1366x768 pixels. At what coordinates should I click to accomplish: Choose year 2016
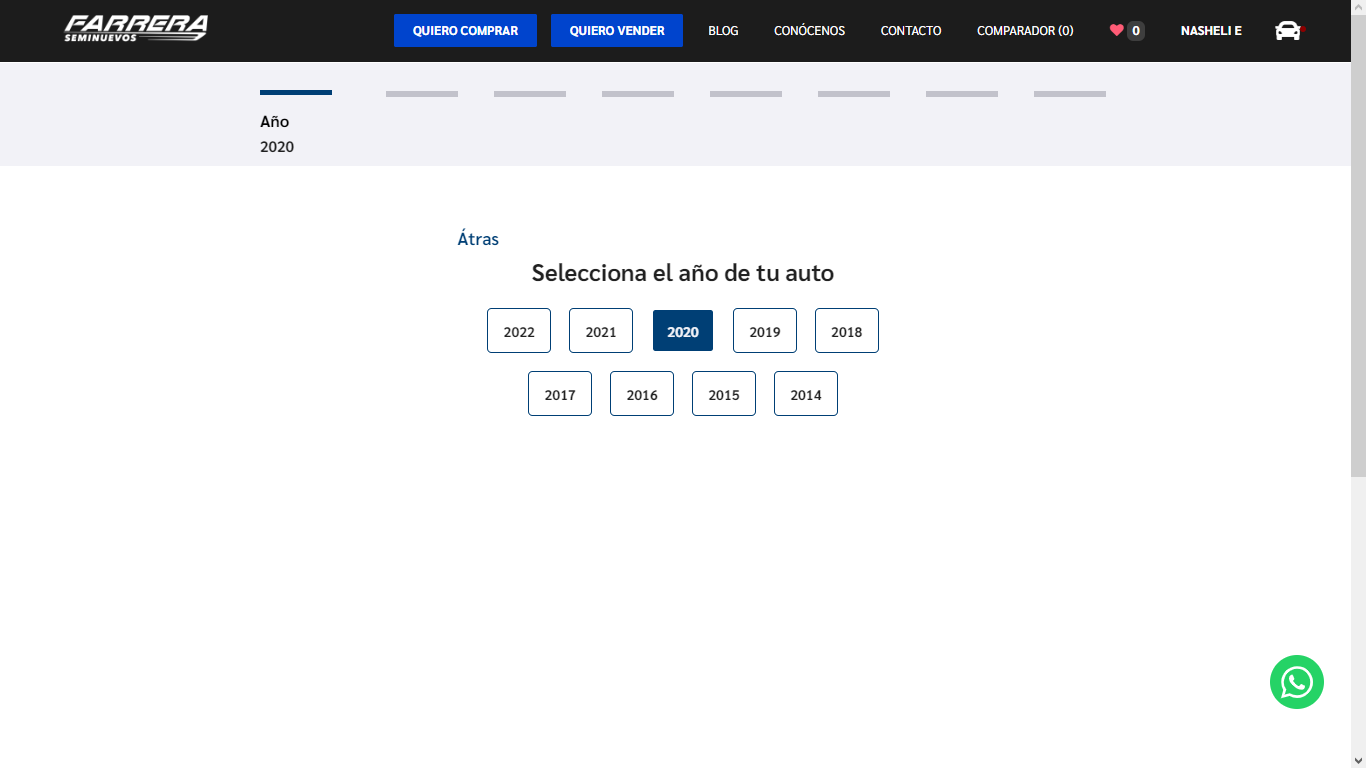(x=642, y=394)
